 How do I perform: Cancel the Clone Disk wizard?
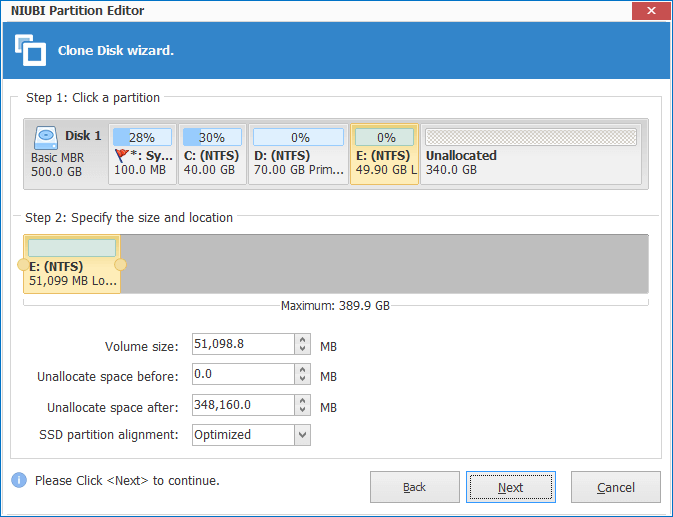coord(615,487)
